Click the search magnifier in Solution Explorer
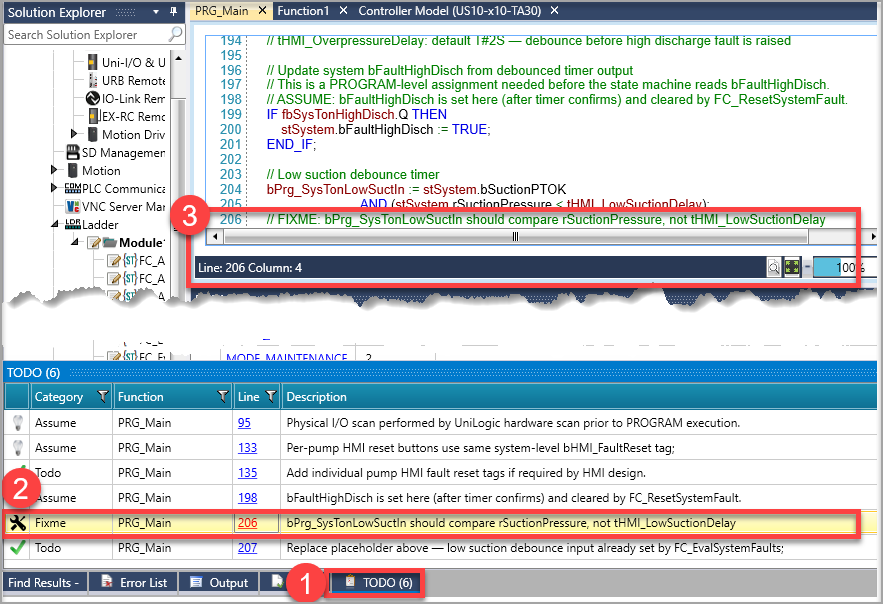The width and height of the screenshot is (883, 604). coord(176,34)
